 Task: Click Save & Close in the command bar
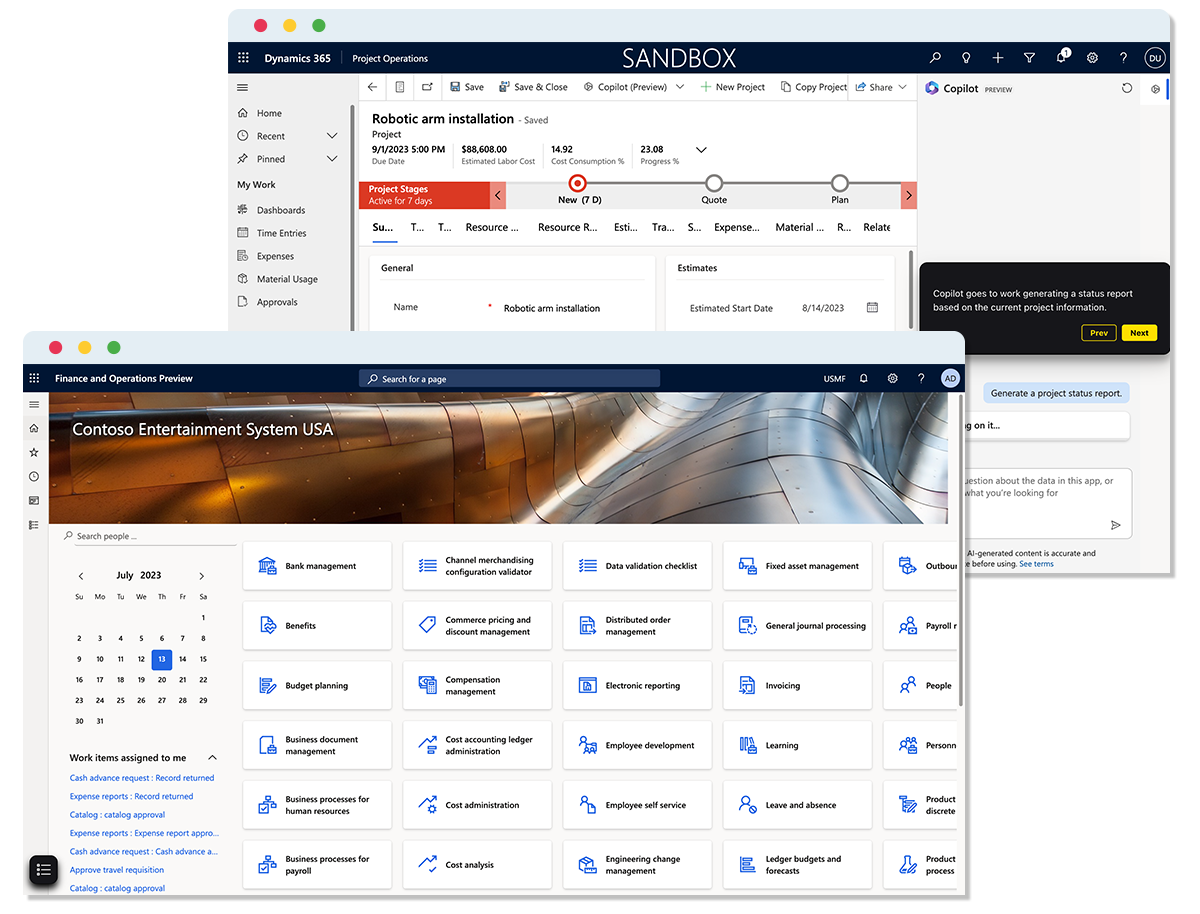[x=533, y=87]
